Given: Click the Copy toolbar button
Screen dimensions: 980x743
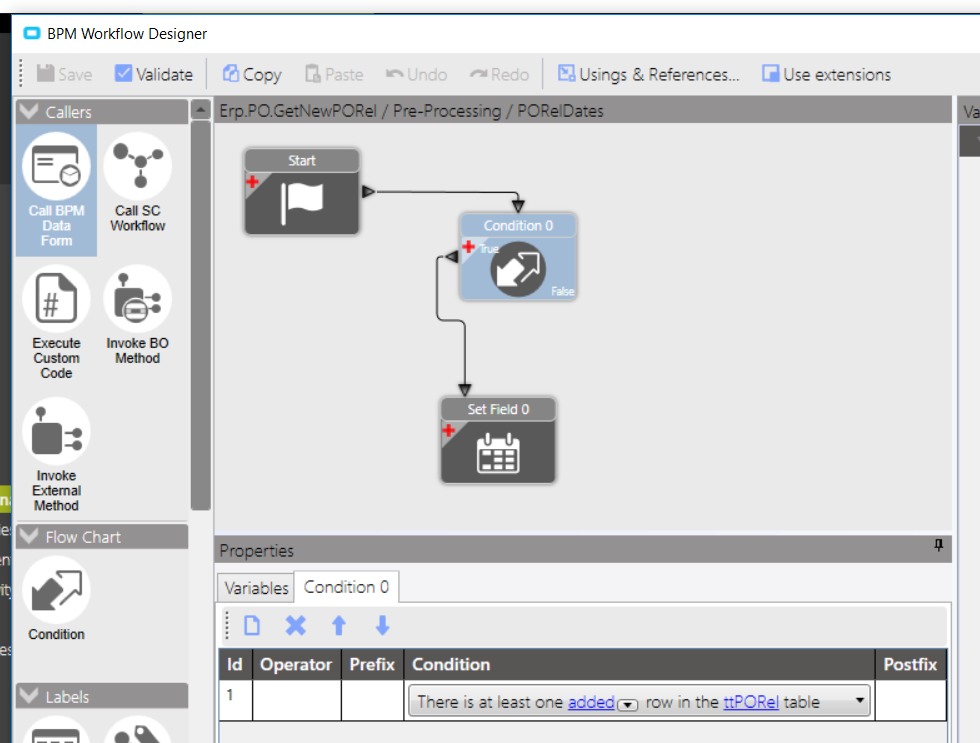Looking at the screenshot, I should [x=252, y=74].
